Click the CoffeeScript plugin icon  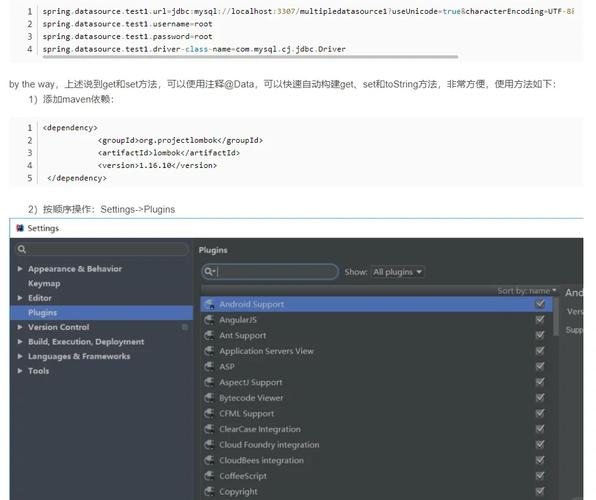click(209, 476)
